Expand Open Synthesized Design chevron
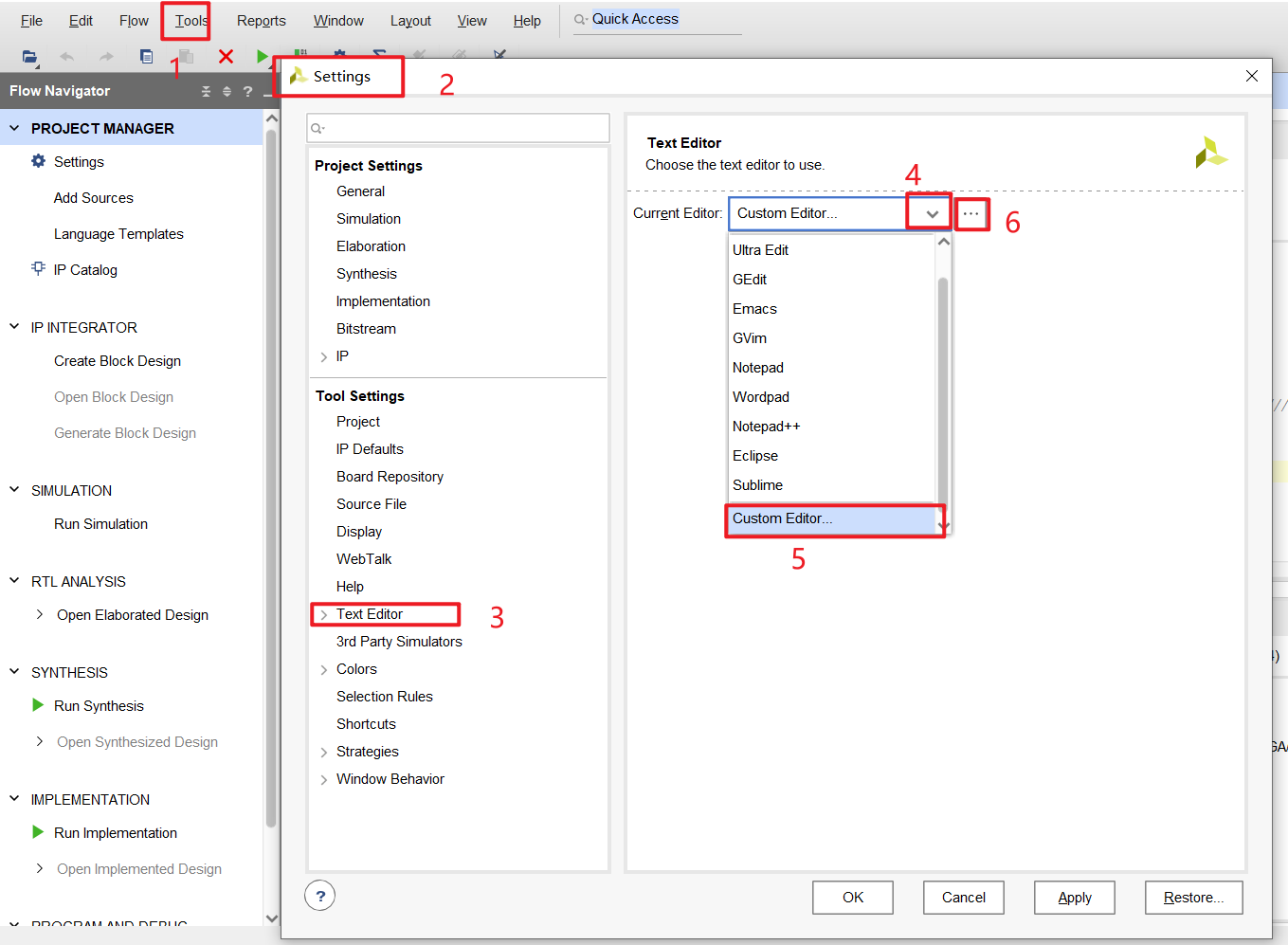Screen dimensions: 1288x945 pyautogui.click(x=40, y=741)
